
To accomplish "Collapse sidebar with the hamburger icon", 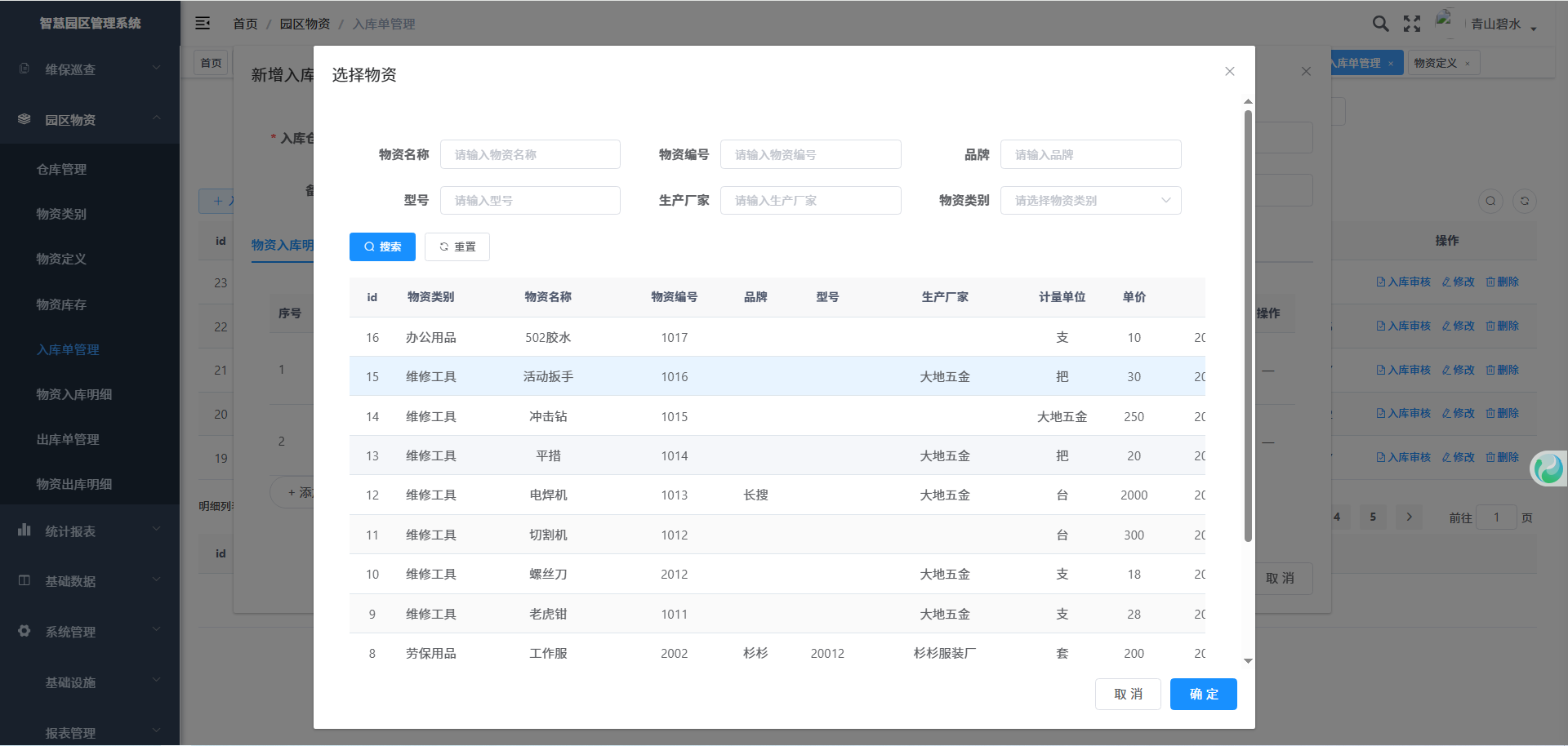I will click(203, 24).
